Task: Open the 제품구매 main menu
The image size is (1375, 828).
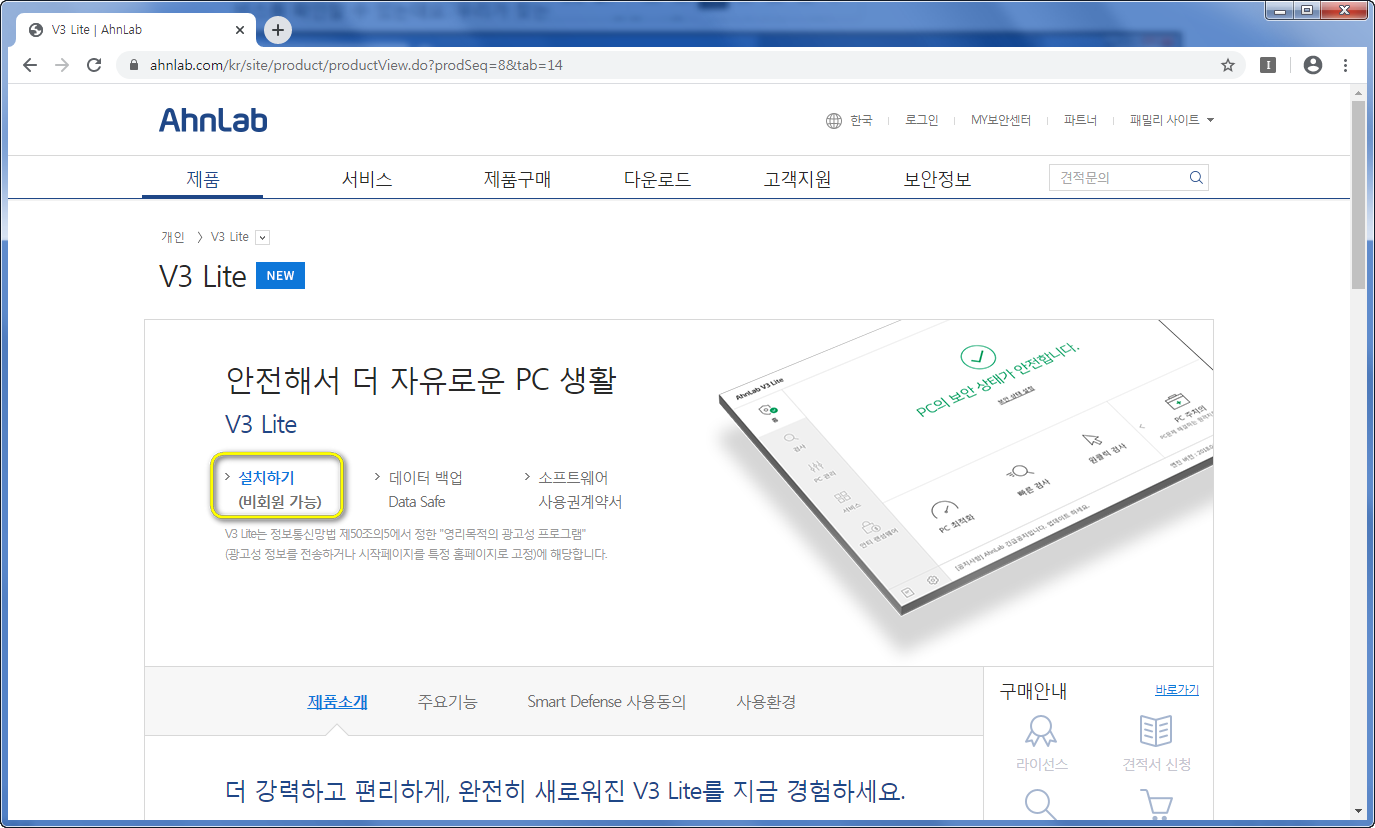Action: tap(517, 180)
